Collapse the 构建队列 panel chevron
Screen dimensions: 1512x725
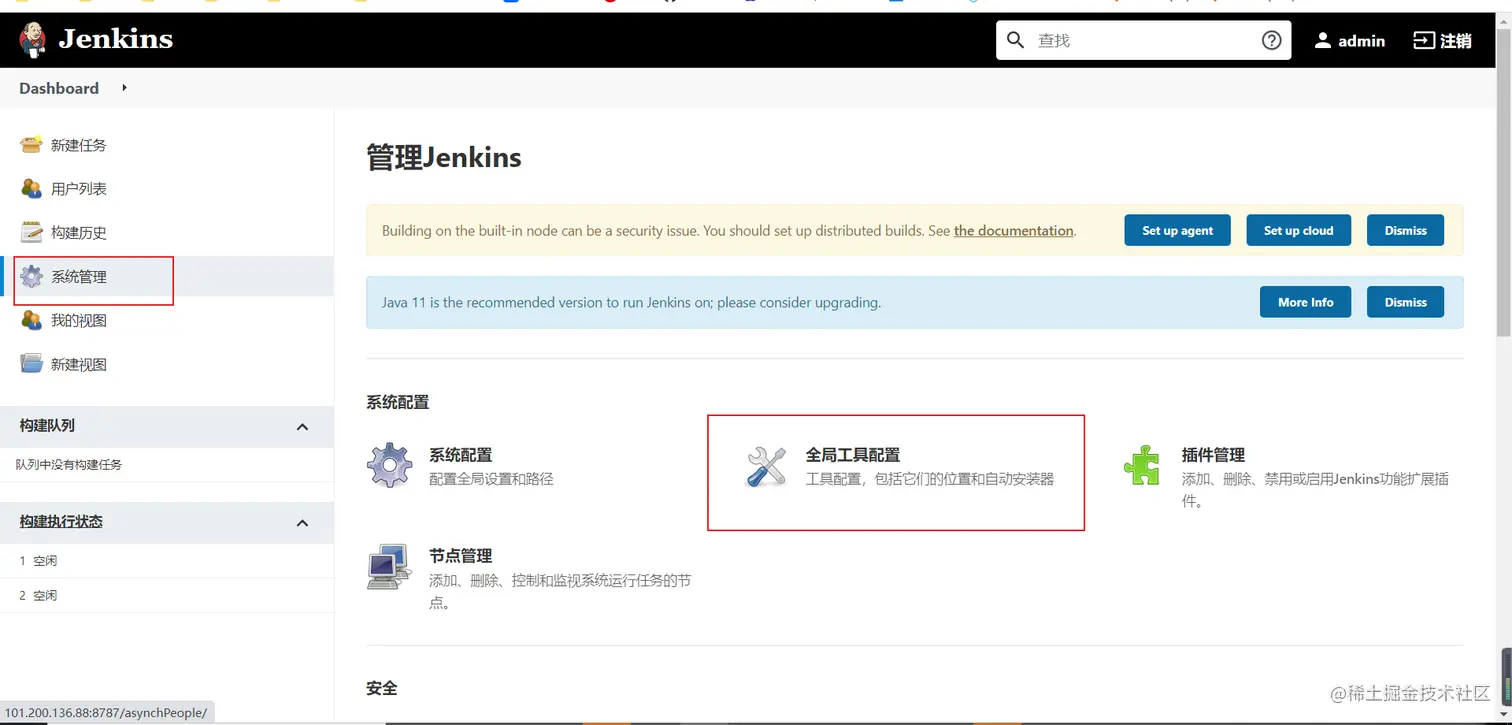click(x=303, y=427)
